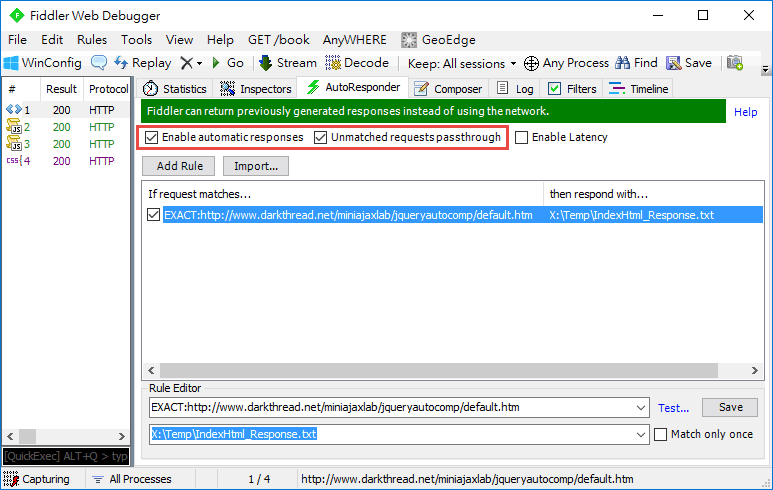Toggle the Decode option

[x=357, y=63]
